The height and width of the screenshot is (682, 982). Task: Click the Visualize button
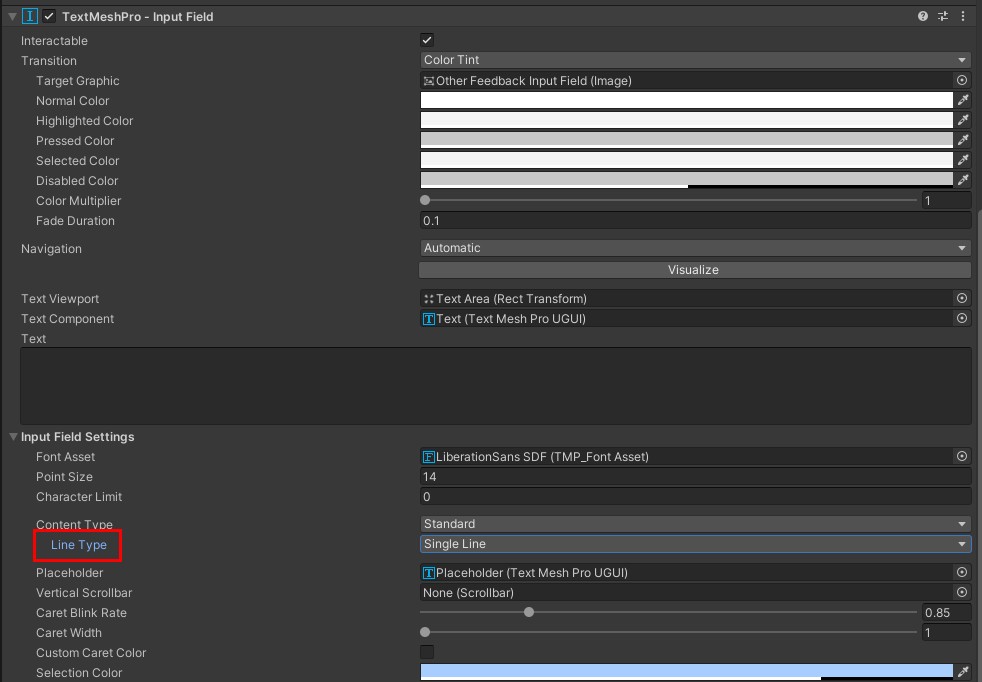tap(695, 270)
